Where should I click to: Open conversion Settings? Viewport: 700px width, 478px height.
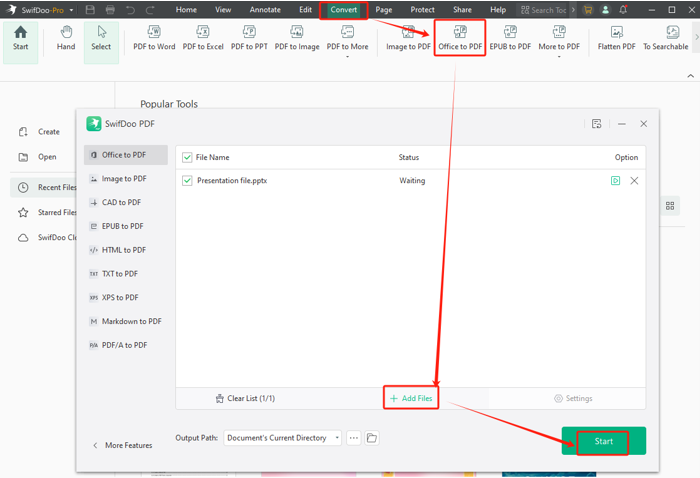[x=573, y=399]
